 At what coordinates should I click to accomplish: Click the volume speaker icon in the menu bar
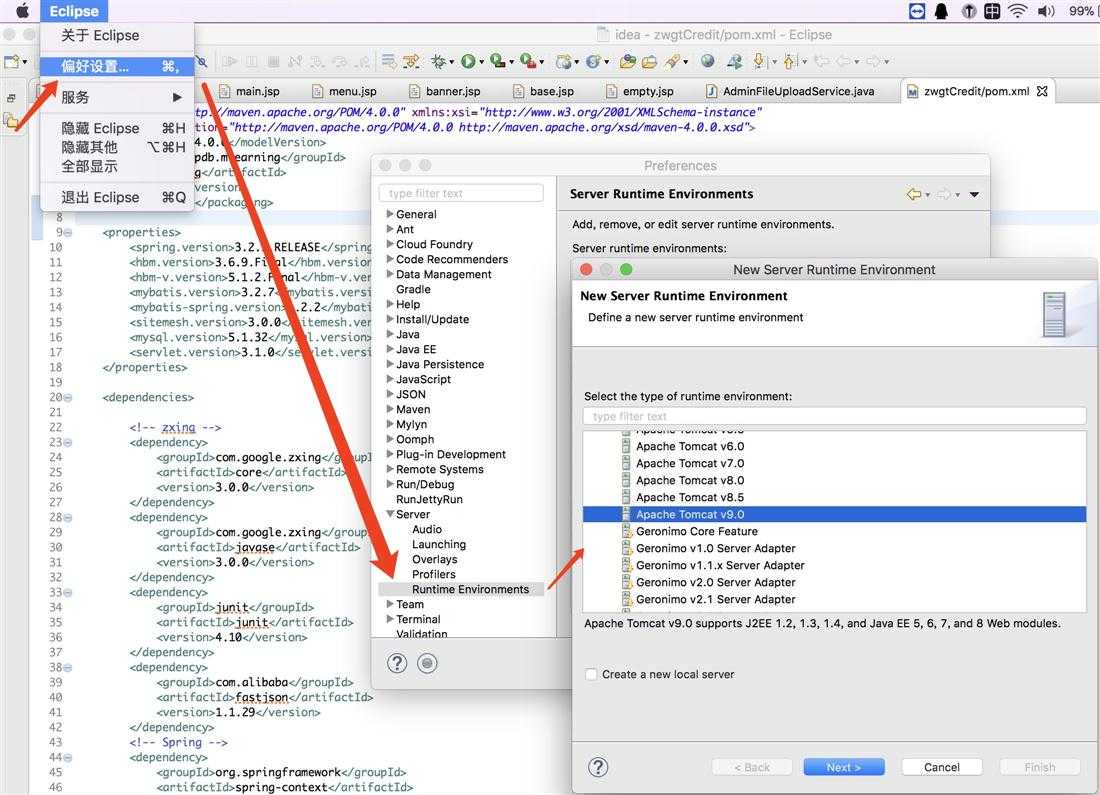point(1046,11)
